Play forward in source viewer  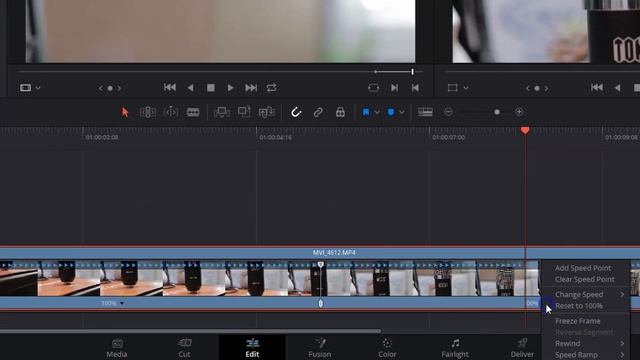point(231,88)
